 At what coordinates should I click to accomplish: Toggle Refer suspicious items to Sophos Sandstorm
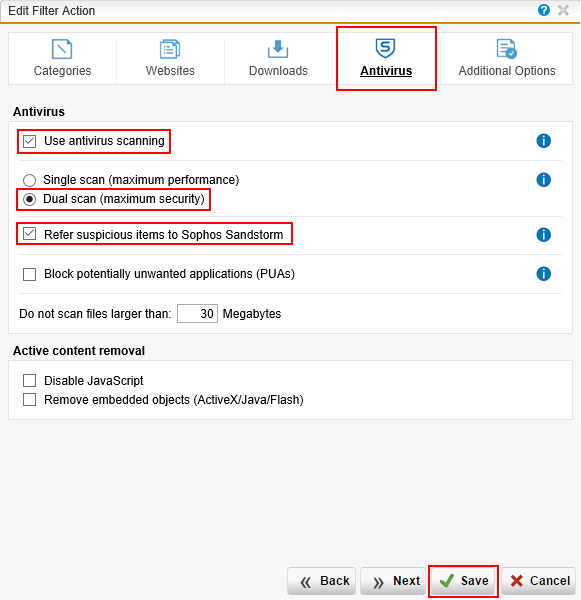pos(29,234)
